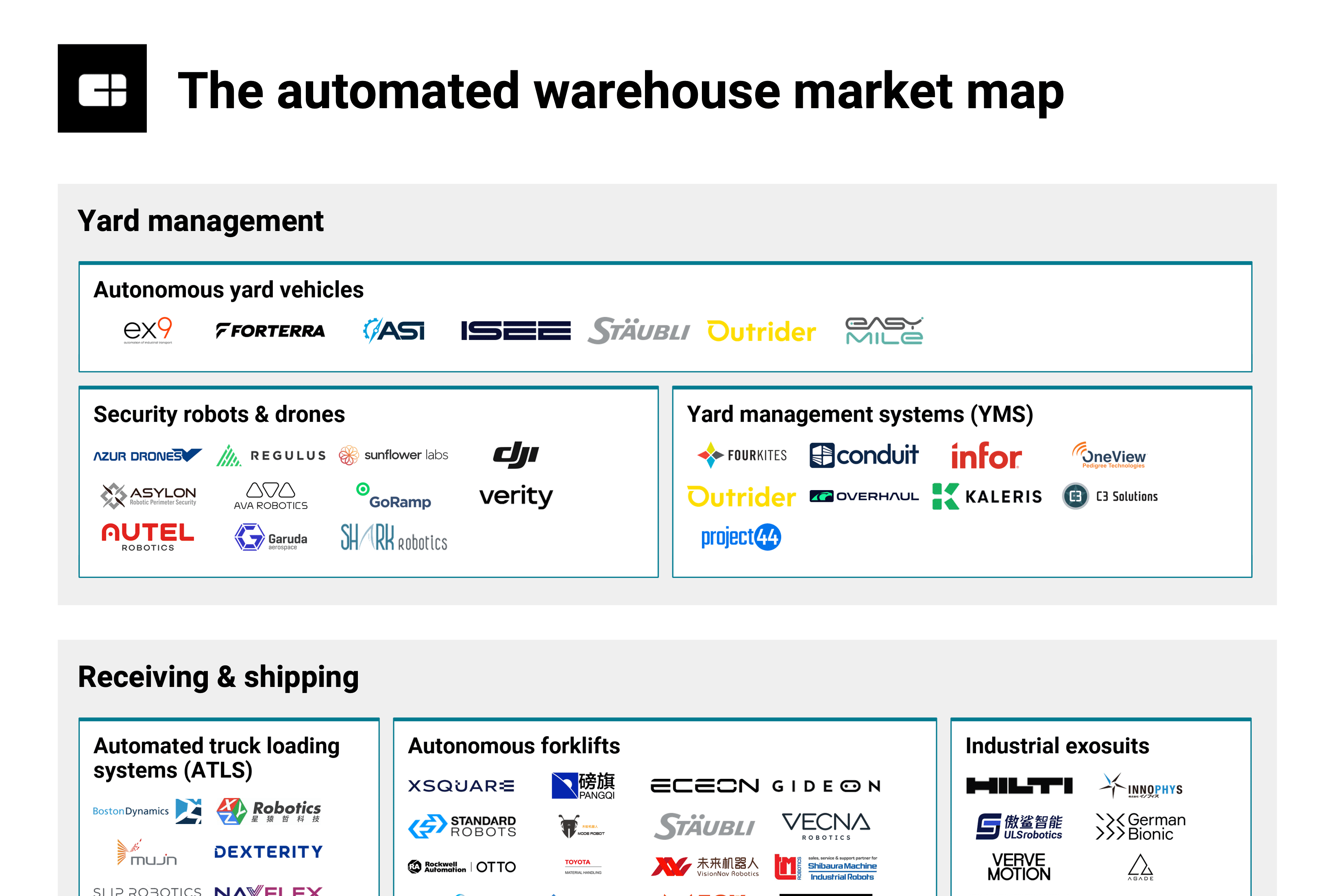Select the "Receiving & shipping" section heading

pyautogui.click(x=218, y=677)
